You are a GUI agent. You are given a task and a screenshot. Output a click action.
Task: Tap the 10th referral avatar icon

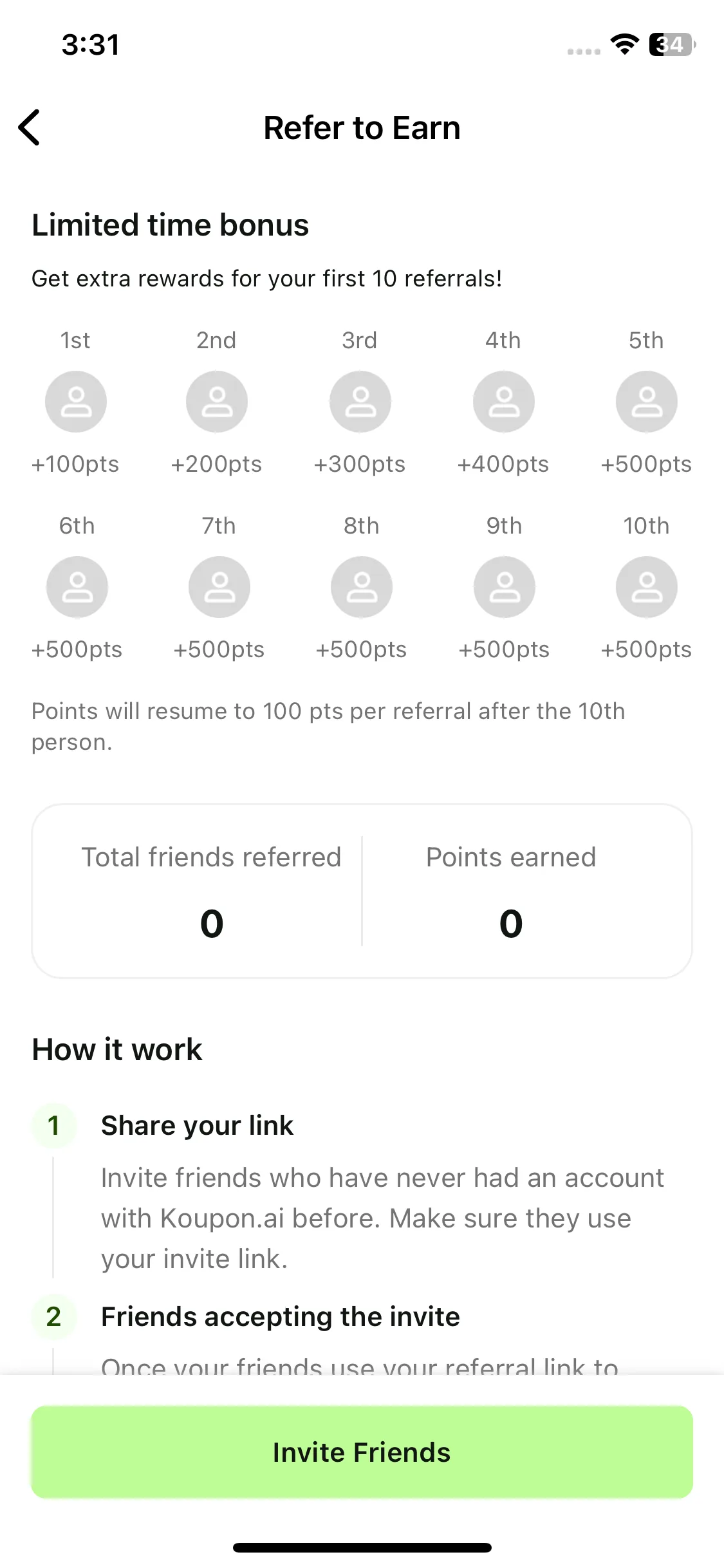(x=647, y=587)
